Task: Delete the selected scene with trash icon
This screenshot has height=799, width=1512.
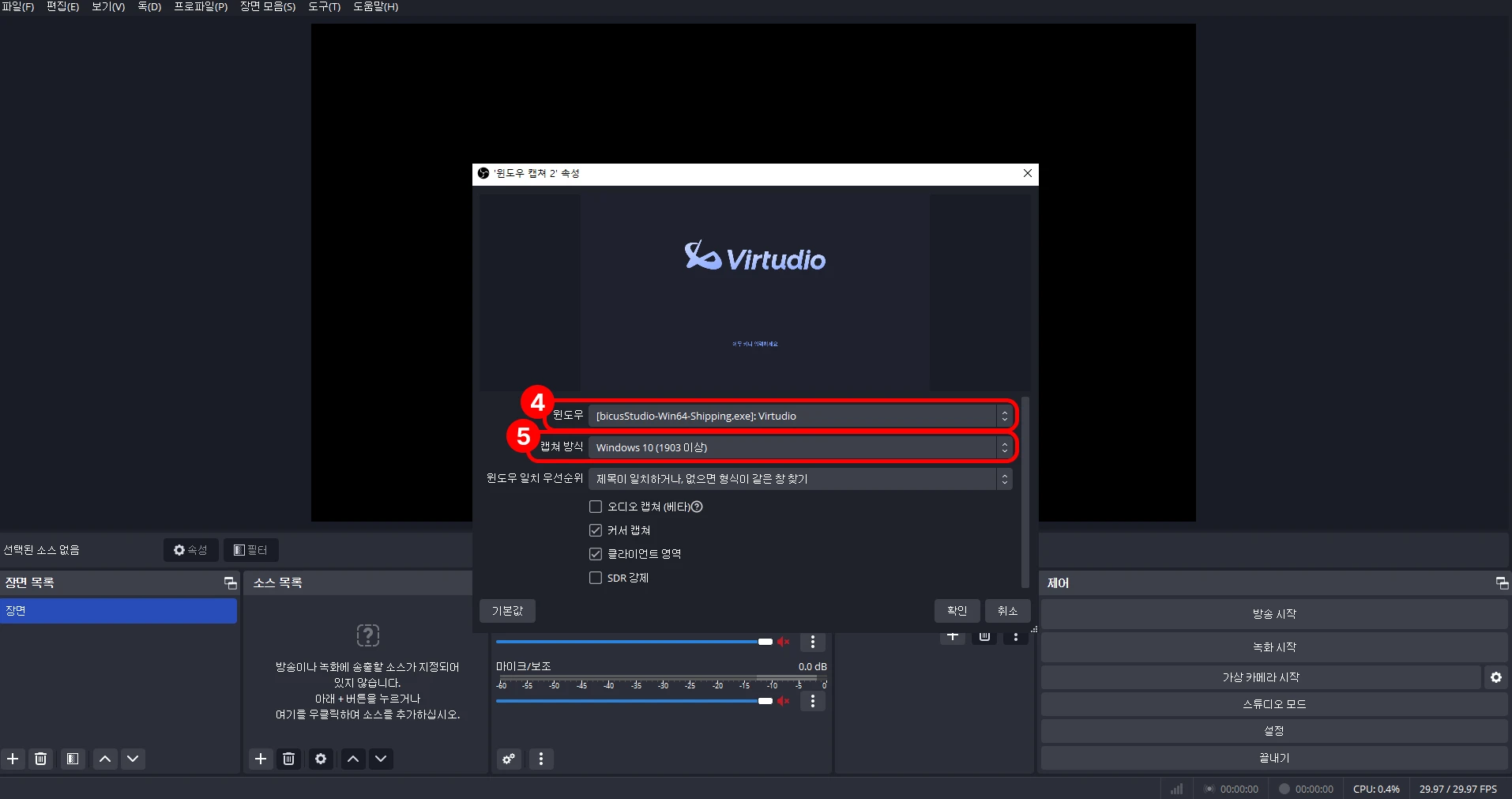Action: [41, 759]
